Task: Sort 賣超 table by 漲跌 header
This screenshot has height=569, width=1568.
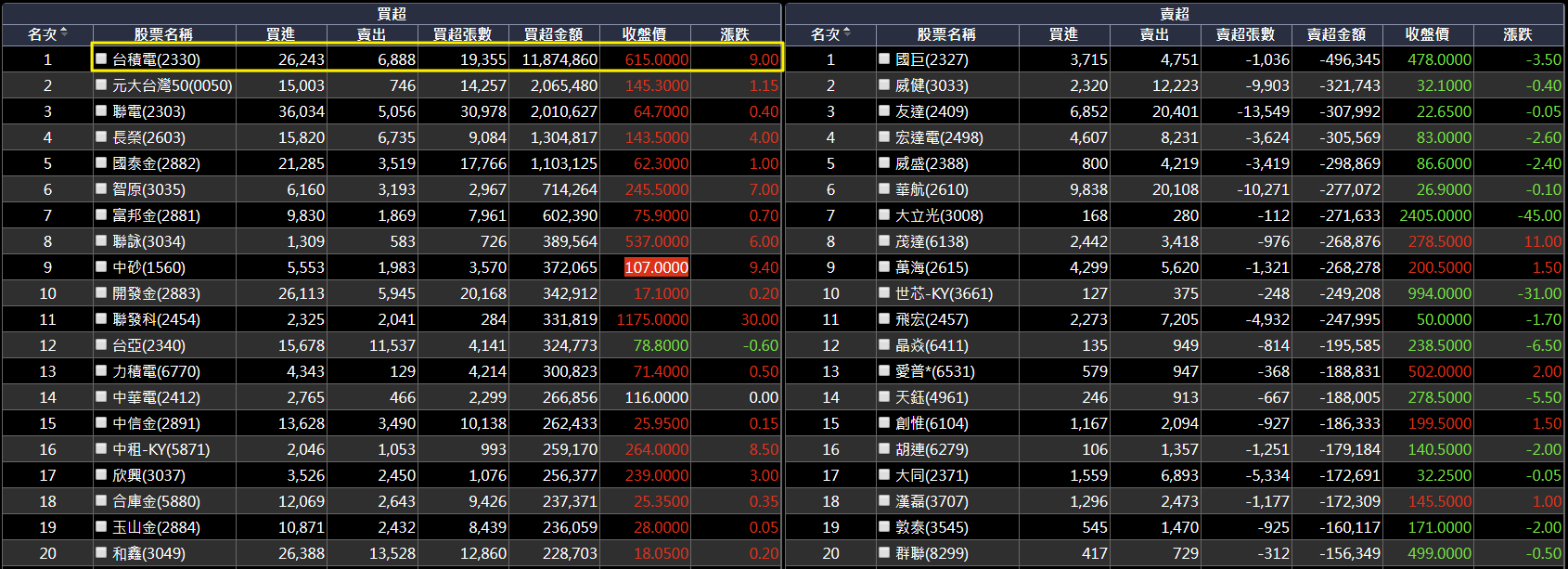Action: coord(1518,34)
